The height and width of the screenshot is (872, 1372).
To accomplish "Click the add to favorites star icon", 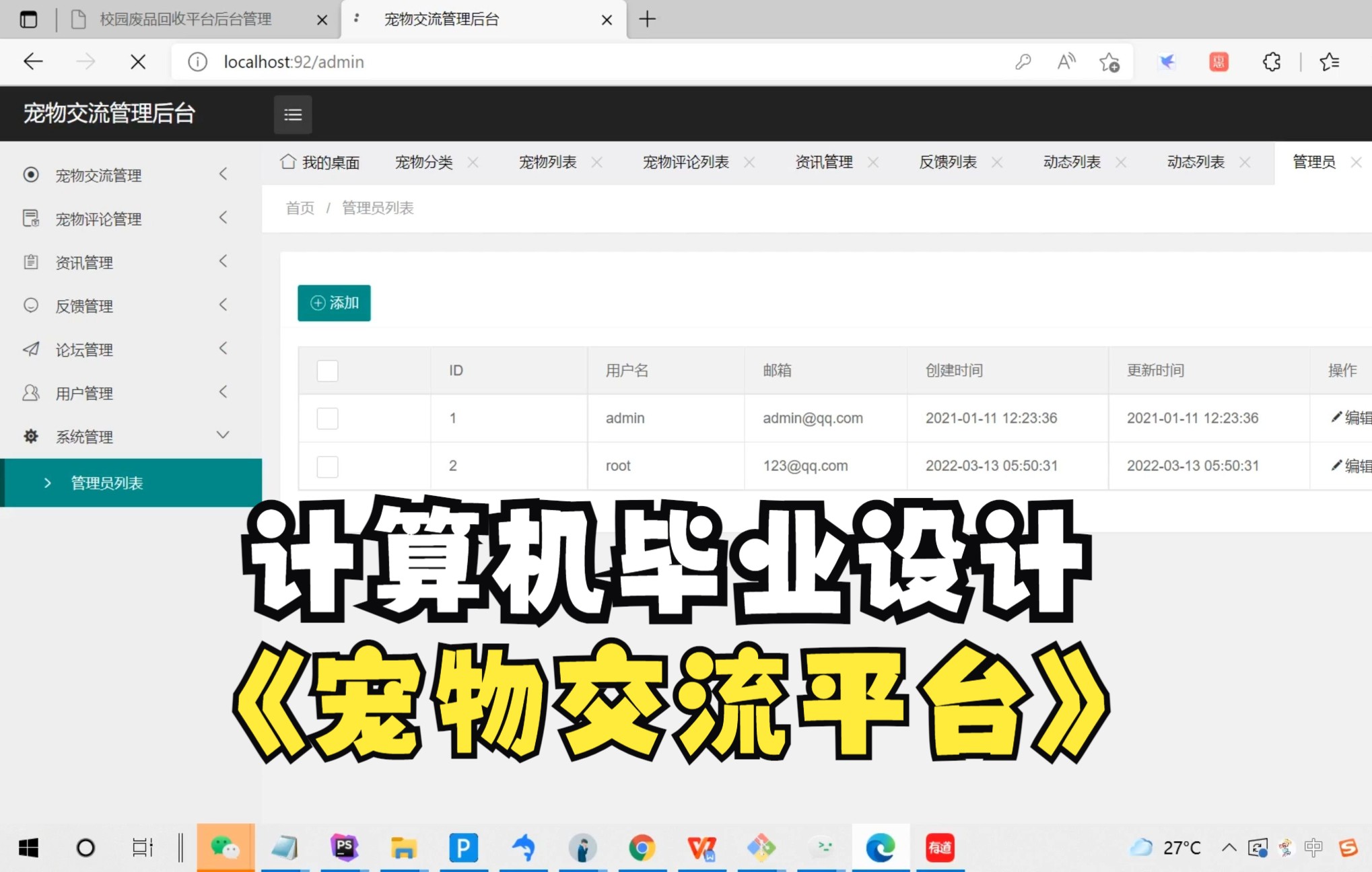I will coord(1109,62).
